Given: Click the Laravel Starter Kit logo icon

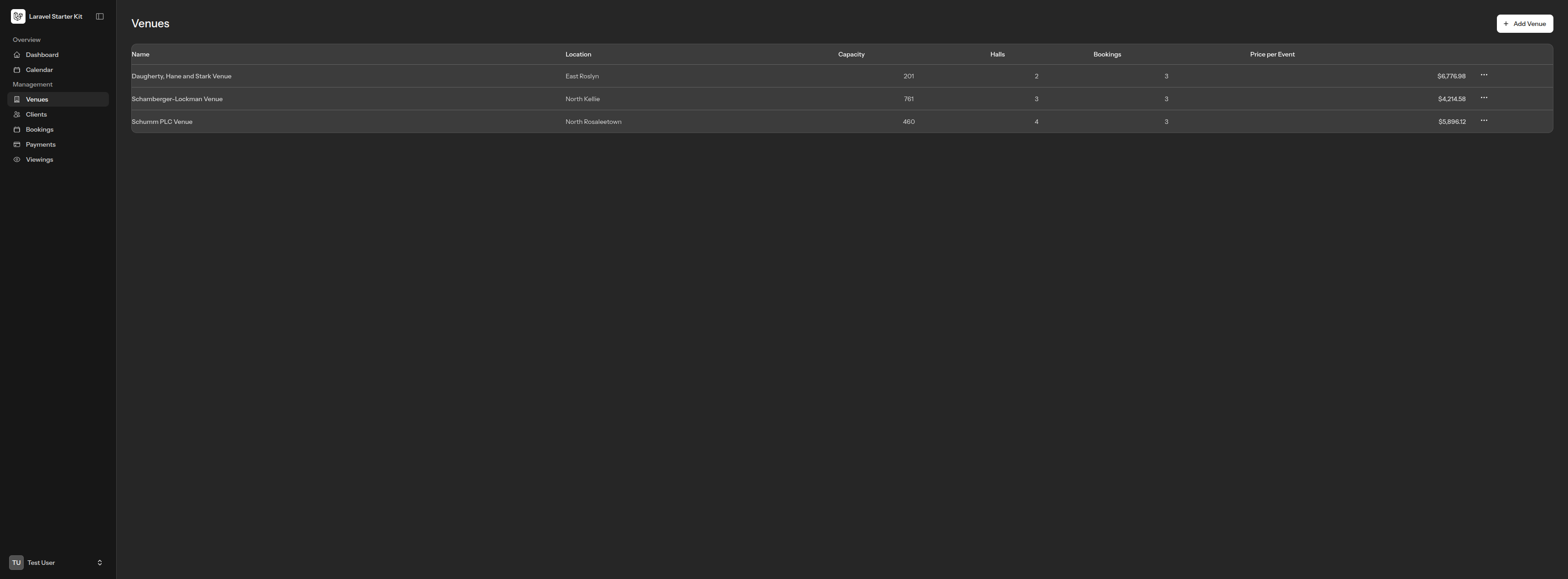Looking at the screenshot, I should (18, 16).
